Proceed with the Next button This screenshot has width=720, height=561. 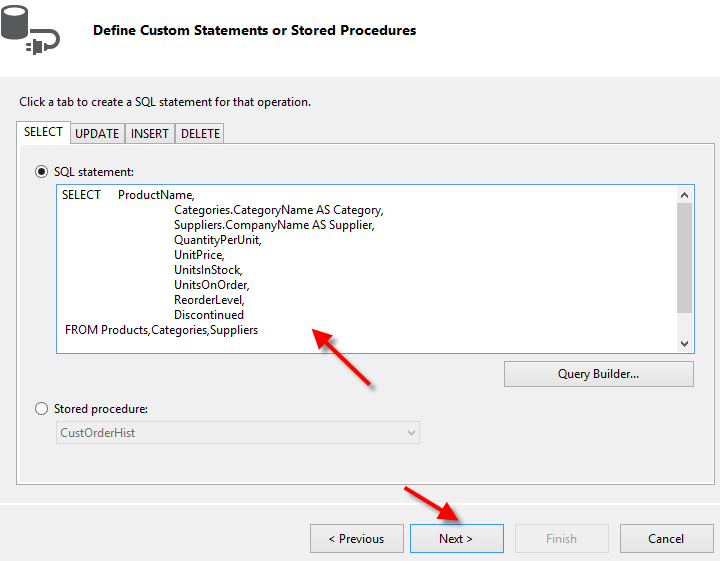[x=456, y=538]
